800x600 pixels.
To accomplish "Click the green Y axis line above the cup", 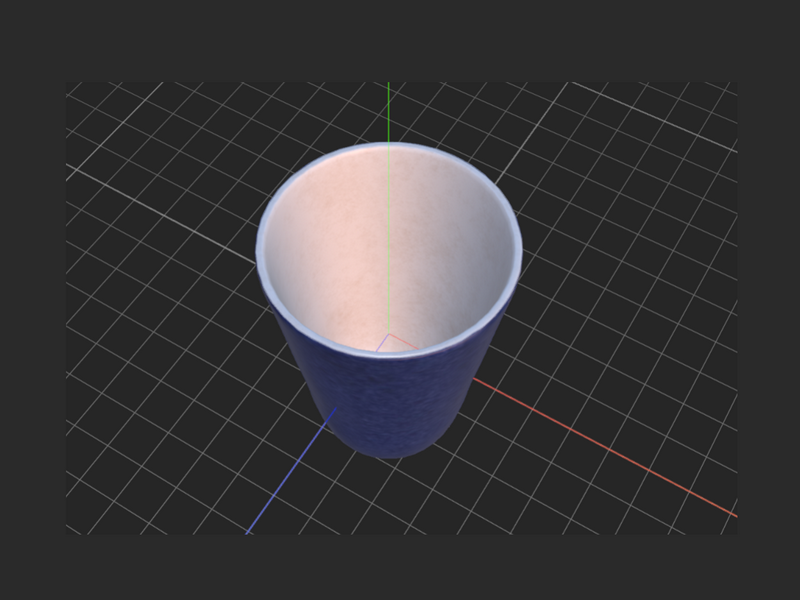I will point(389,112).
